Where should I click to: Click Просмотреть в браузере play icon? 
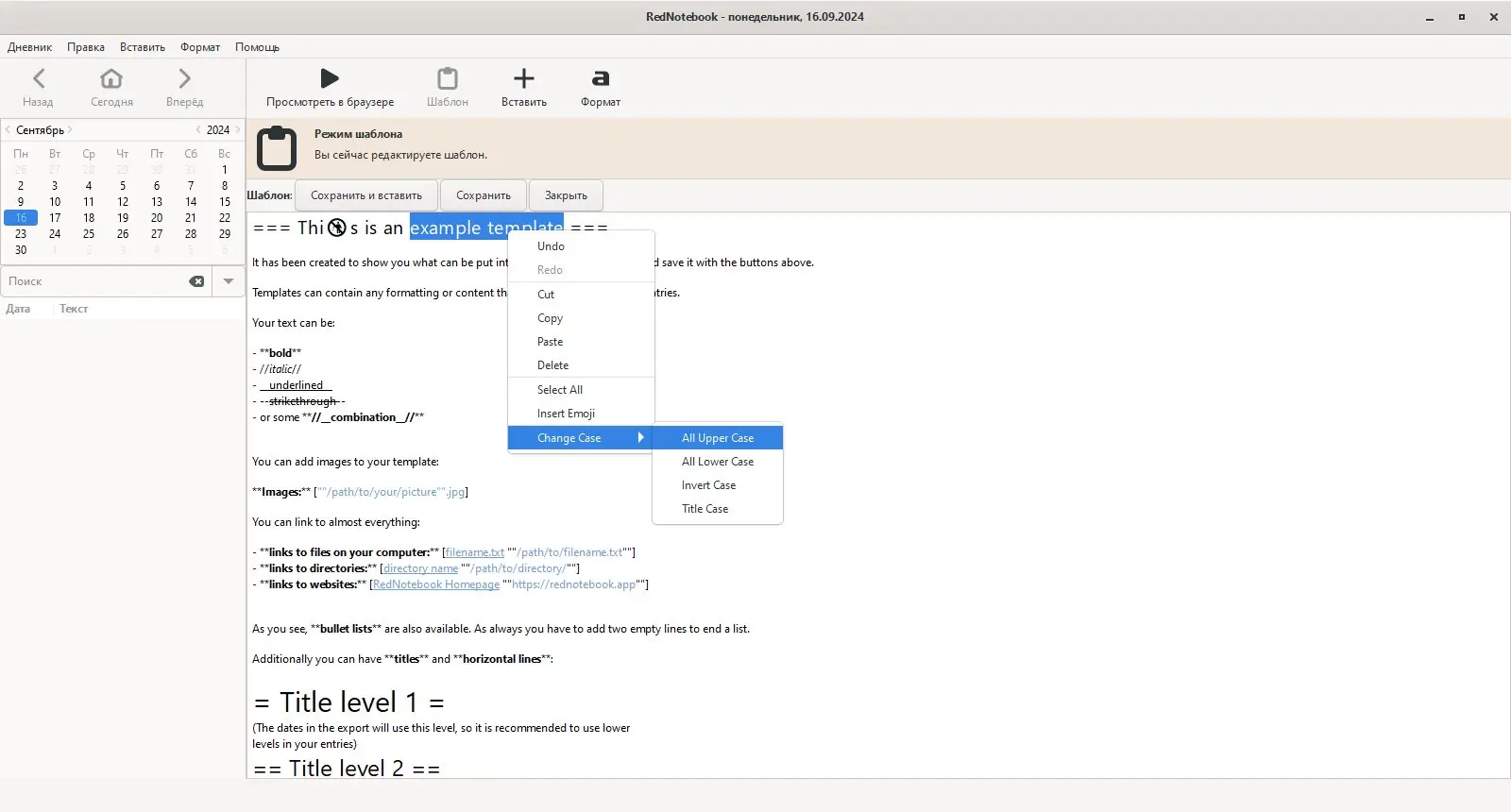330,78
